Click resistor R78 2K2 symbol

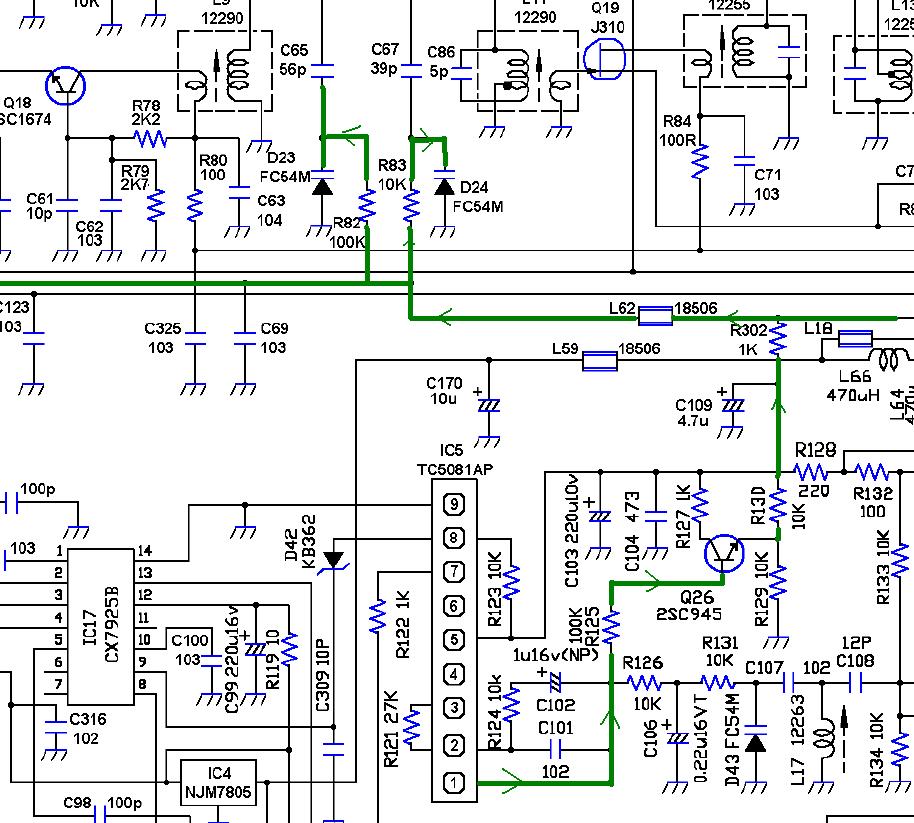point(151,139)
